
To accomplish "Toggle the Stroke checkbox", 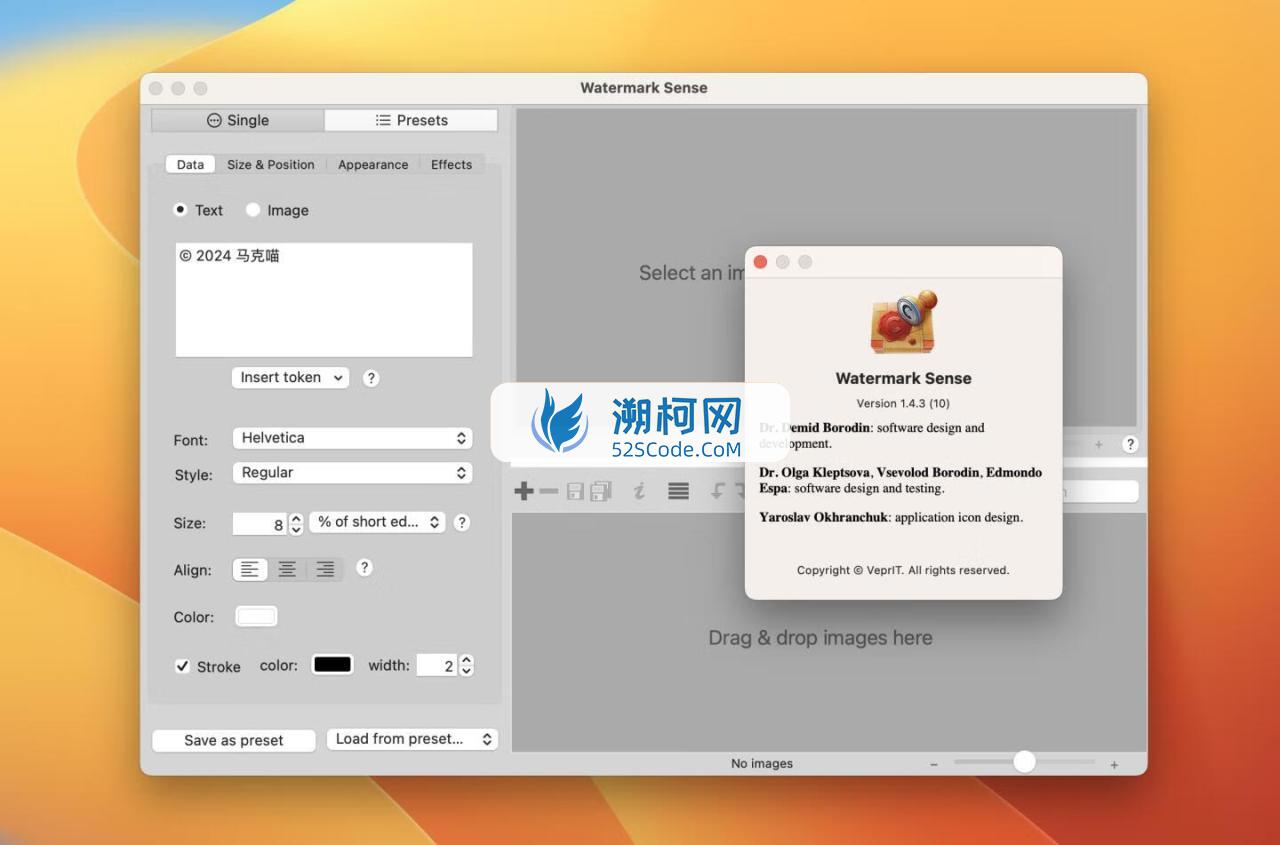I will [x=182, y=666].
